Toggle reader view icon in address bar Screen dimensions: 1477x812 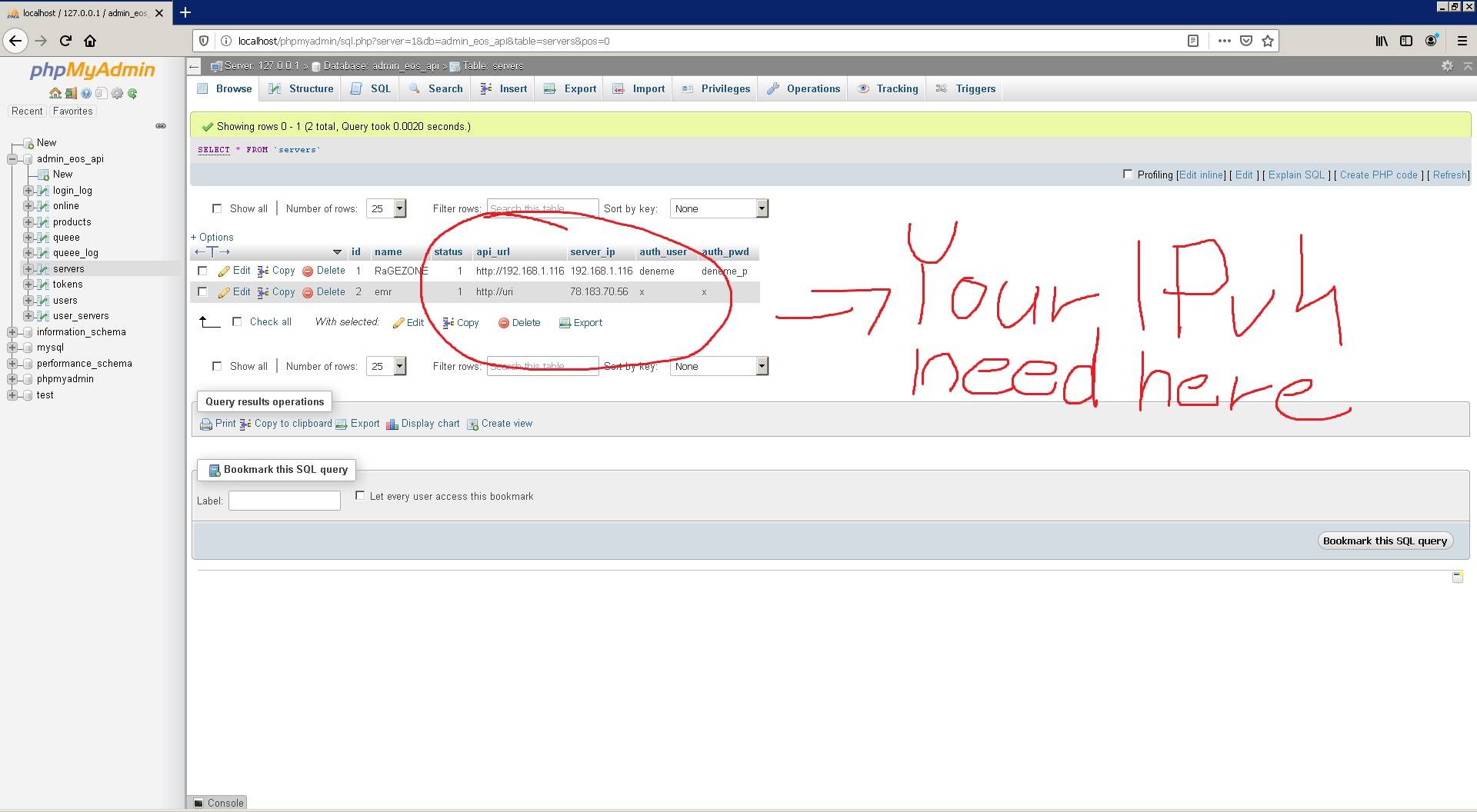tap(1193, 41)
